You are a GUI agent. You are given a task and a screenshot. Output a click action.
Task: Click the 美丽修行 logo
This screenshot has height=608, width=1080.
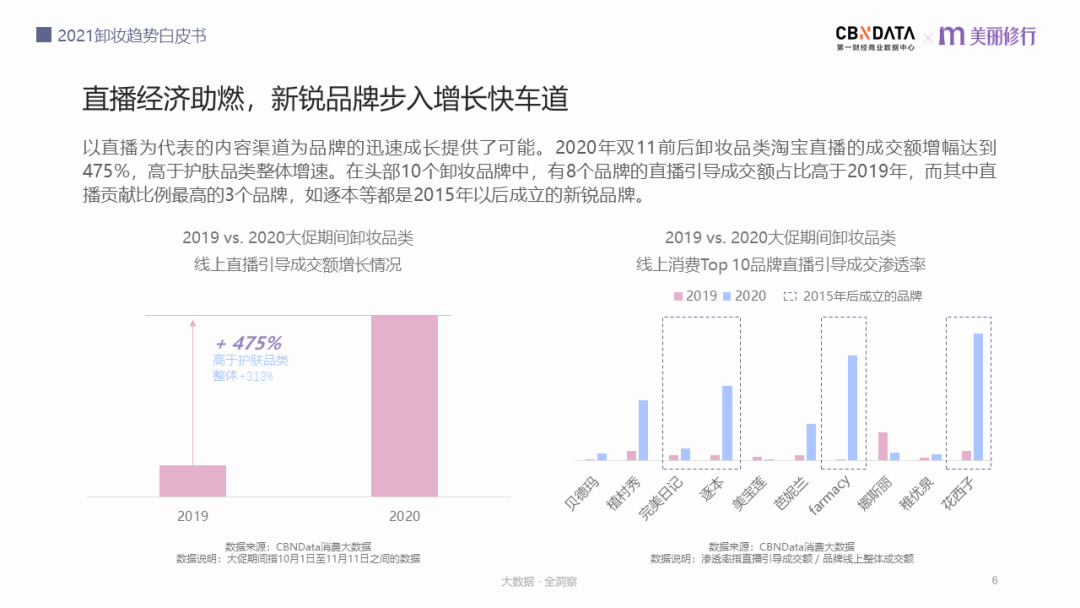(988, 36)
